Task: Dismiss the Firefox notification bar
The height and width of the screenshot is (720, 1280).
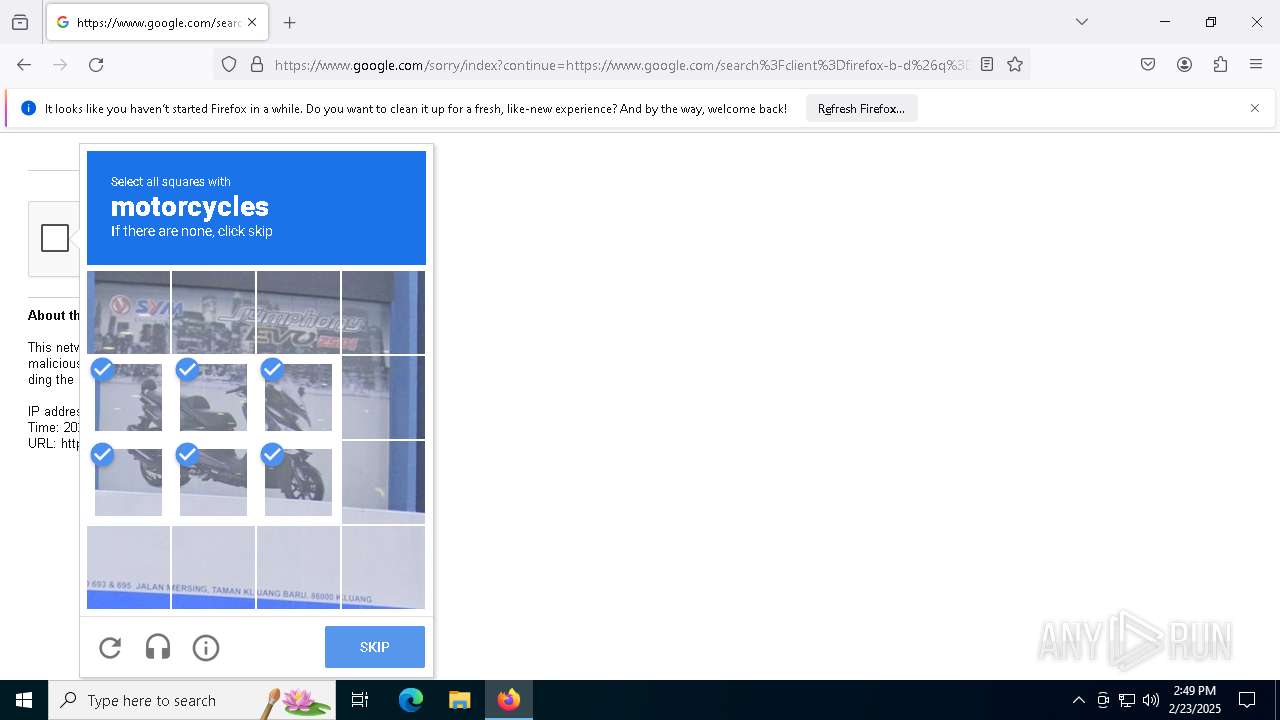Action: point(1255,108)
